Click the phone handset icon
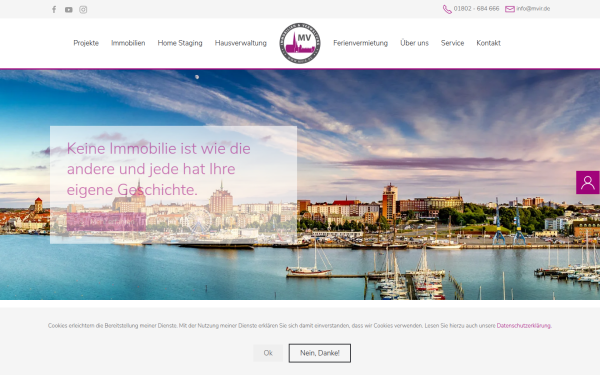 point(447,9)
